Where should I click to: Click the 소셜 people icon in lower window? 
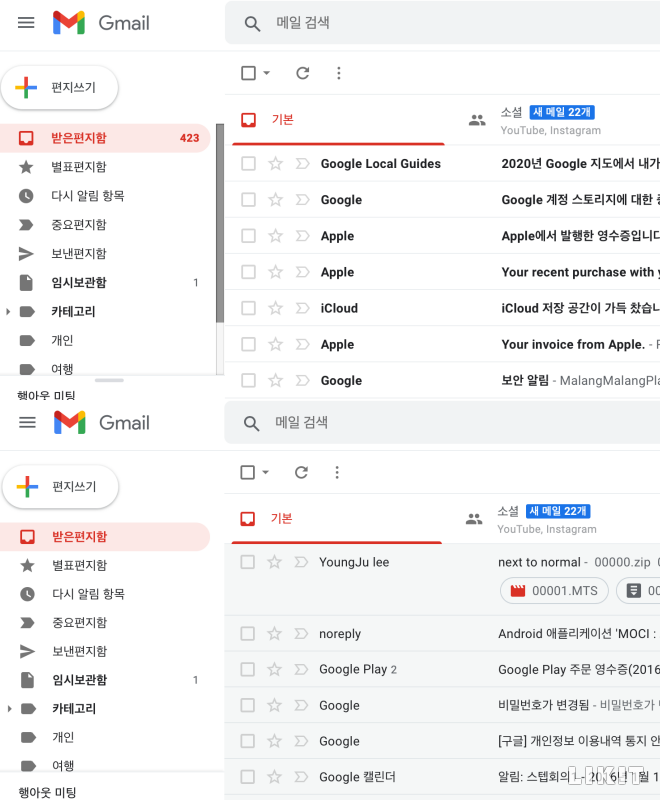[474, 519]
